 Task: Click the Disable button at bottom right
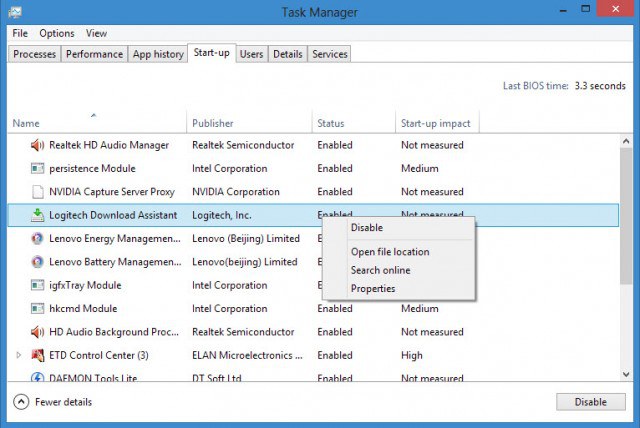pos(591,402)
